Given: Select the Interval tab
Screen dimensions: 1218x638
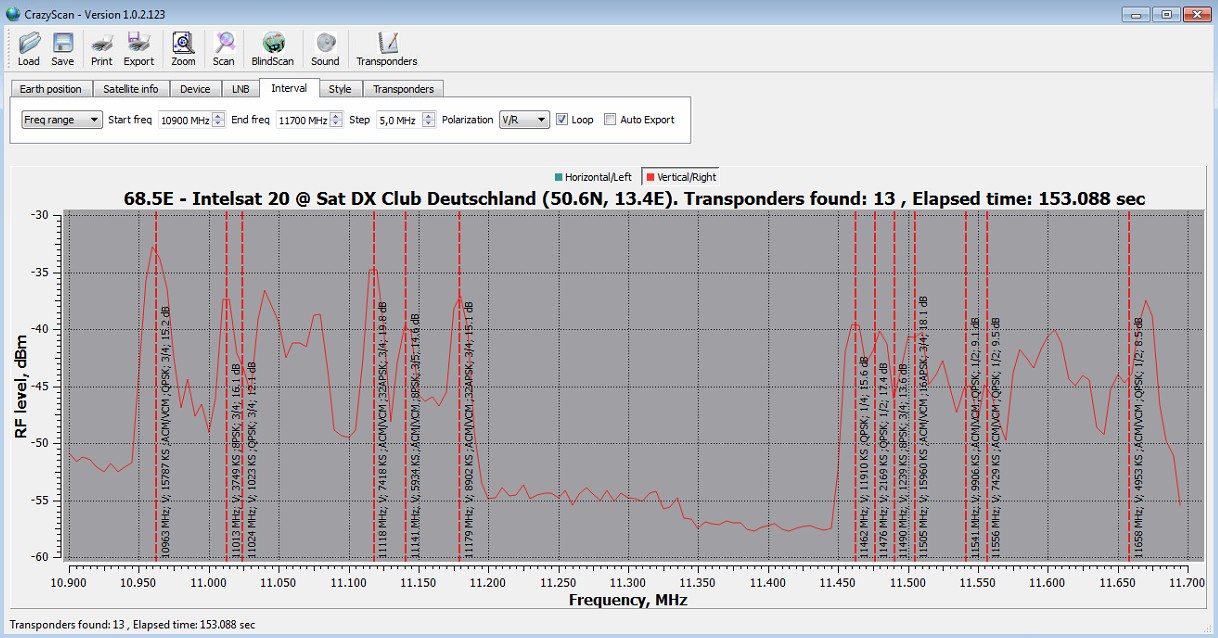Looking at the screenshot, I should [x=289, y=88].
